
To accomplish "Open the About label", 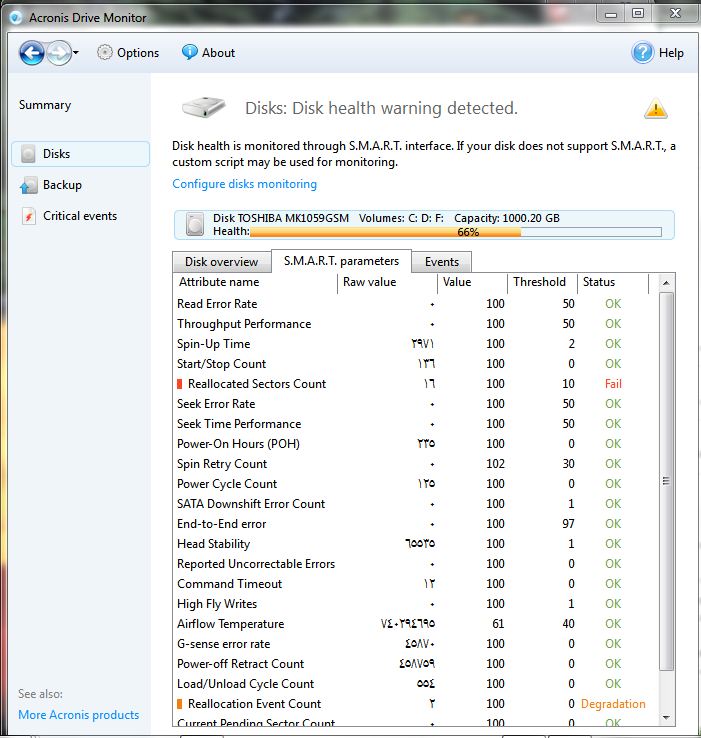I will [x=218, y=53].
